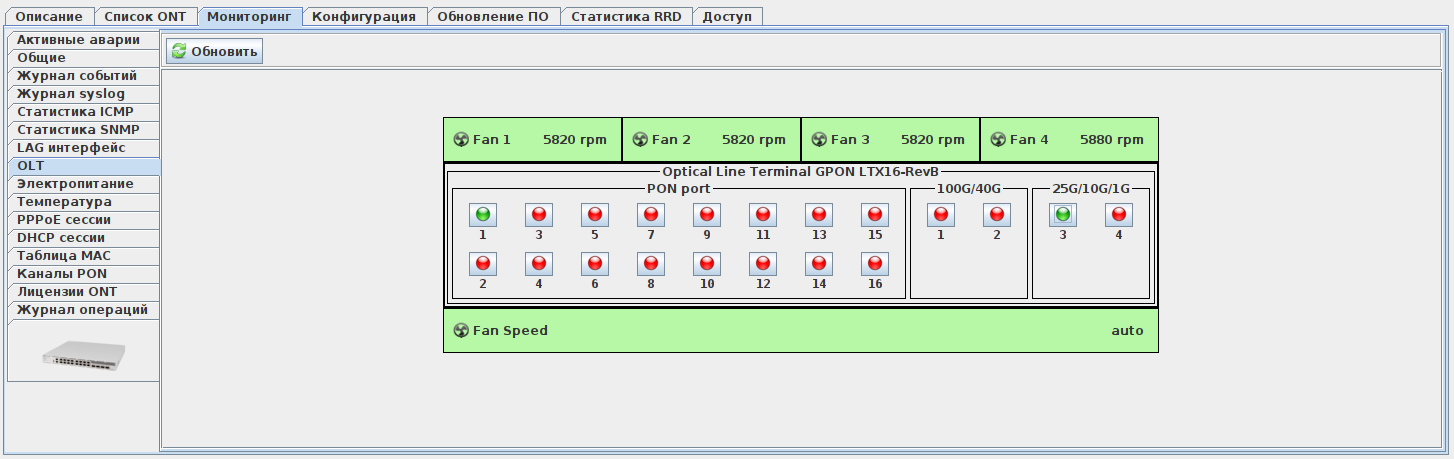
Task: Select the Мониторинг tab
Action: 249,17
